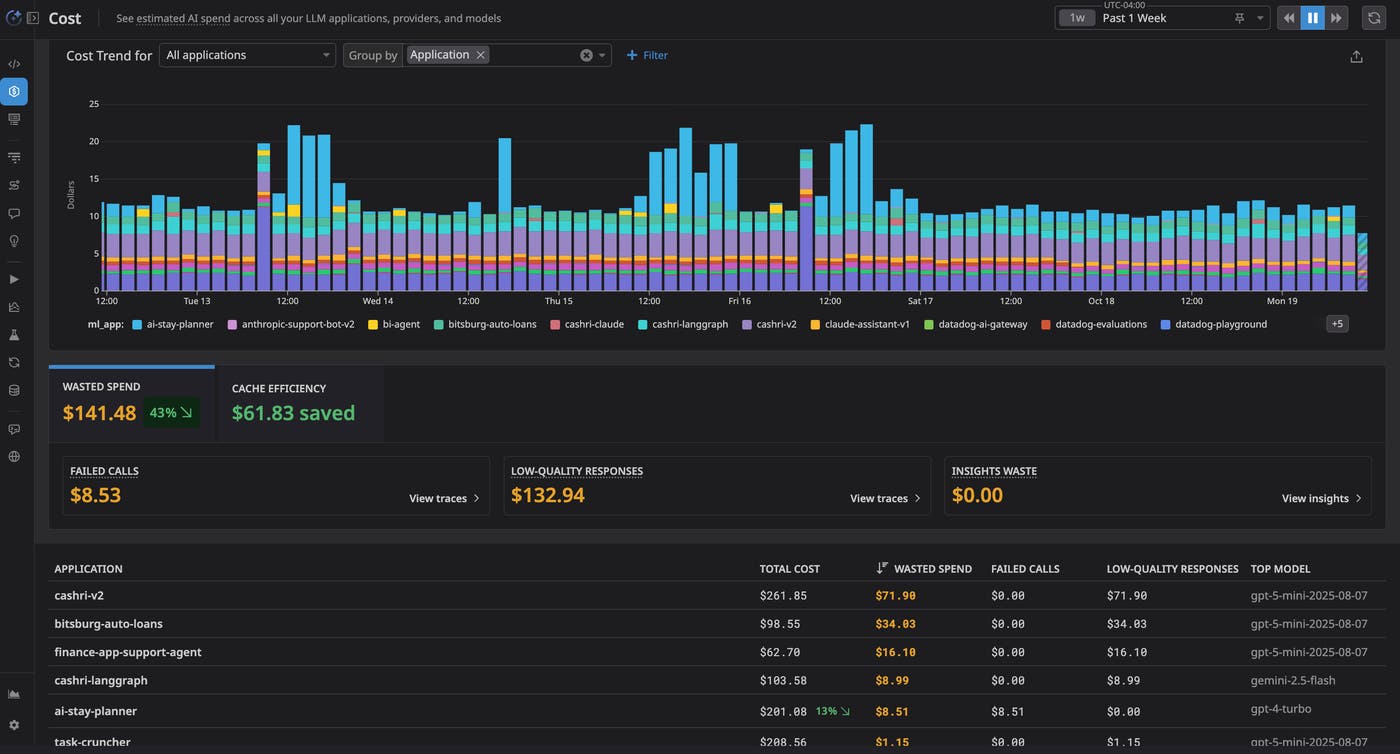Open the code traces icon in sidebar
This screenshot has width=1400, height=754.
(x=14, y=64)
